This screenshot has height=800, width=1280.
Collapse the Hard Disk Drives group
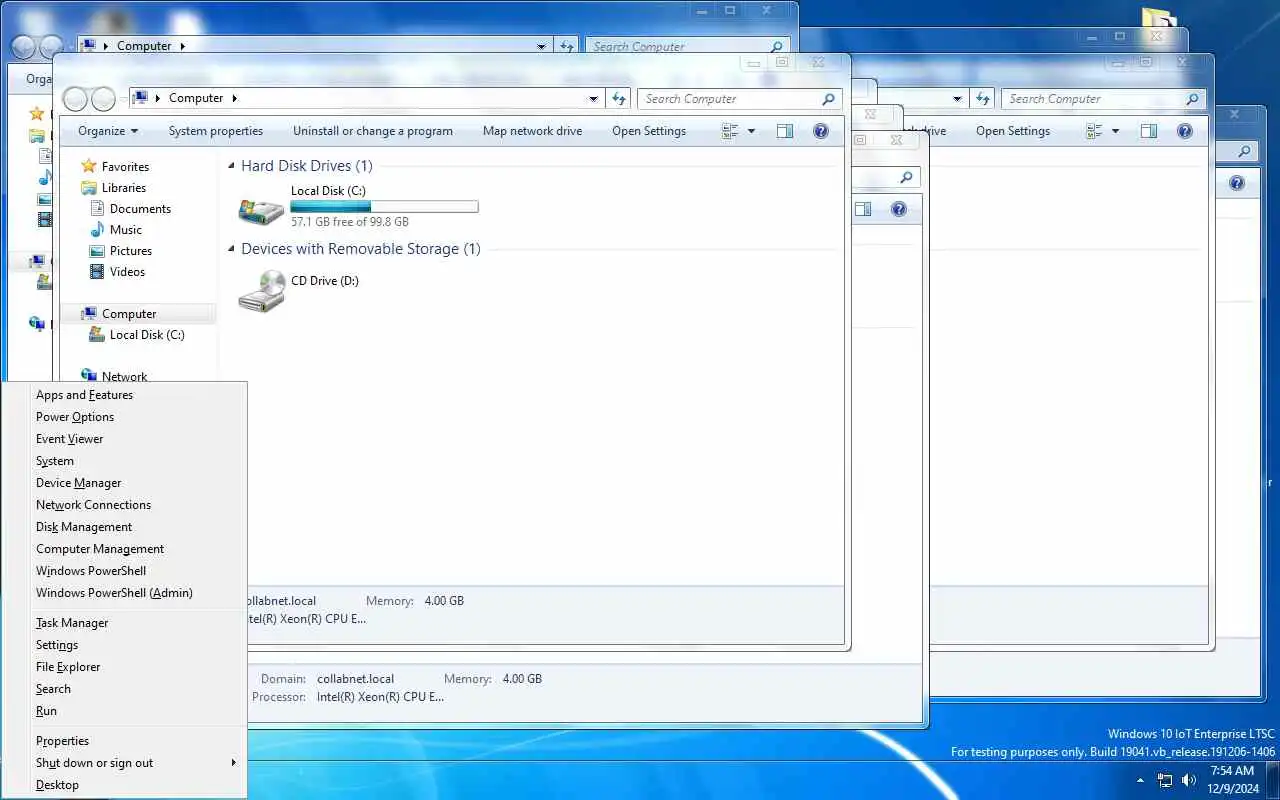pyautogui.click(x=232, y=166)
